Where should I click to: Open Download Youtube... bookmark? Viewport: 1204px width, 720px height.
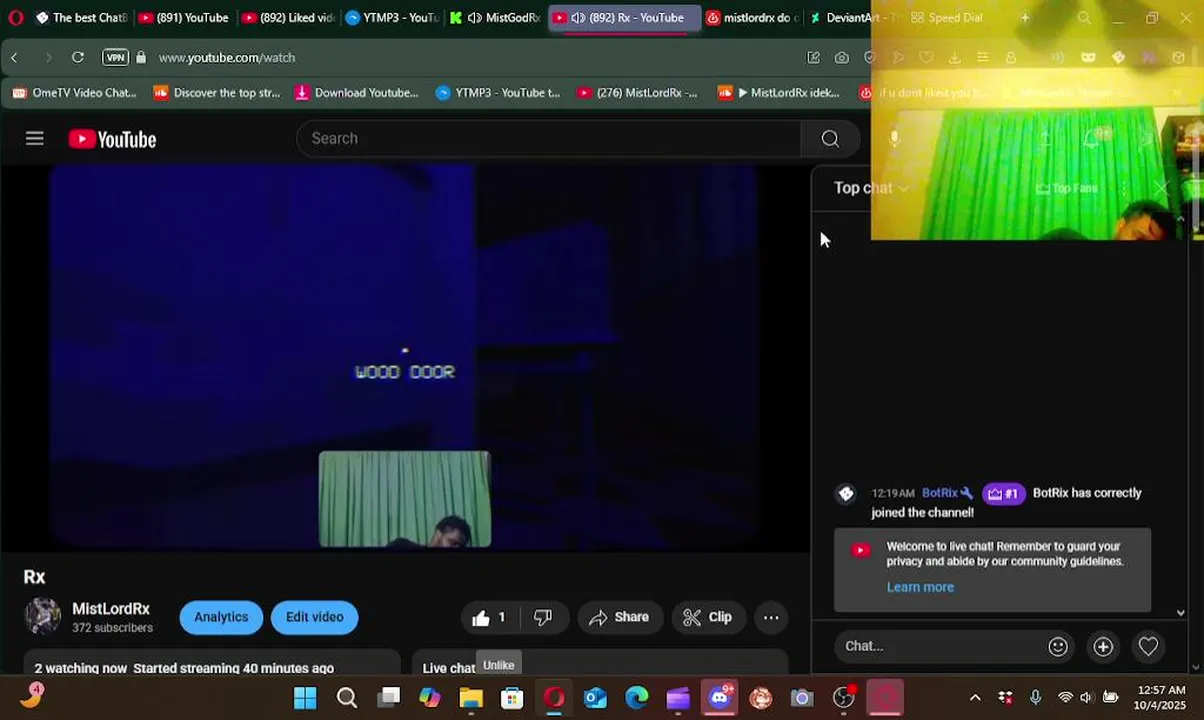click(357, 93)
